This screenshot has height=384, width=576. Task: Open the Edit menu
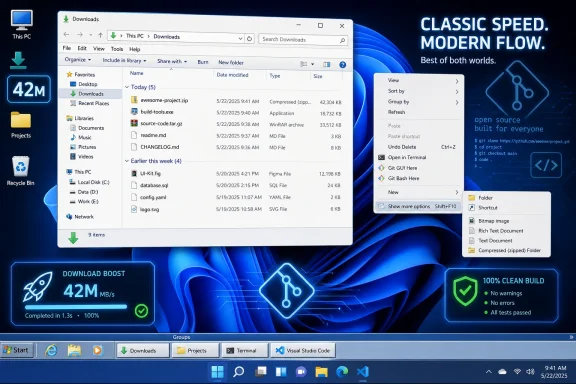[82, 49]
